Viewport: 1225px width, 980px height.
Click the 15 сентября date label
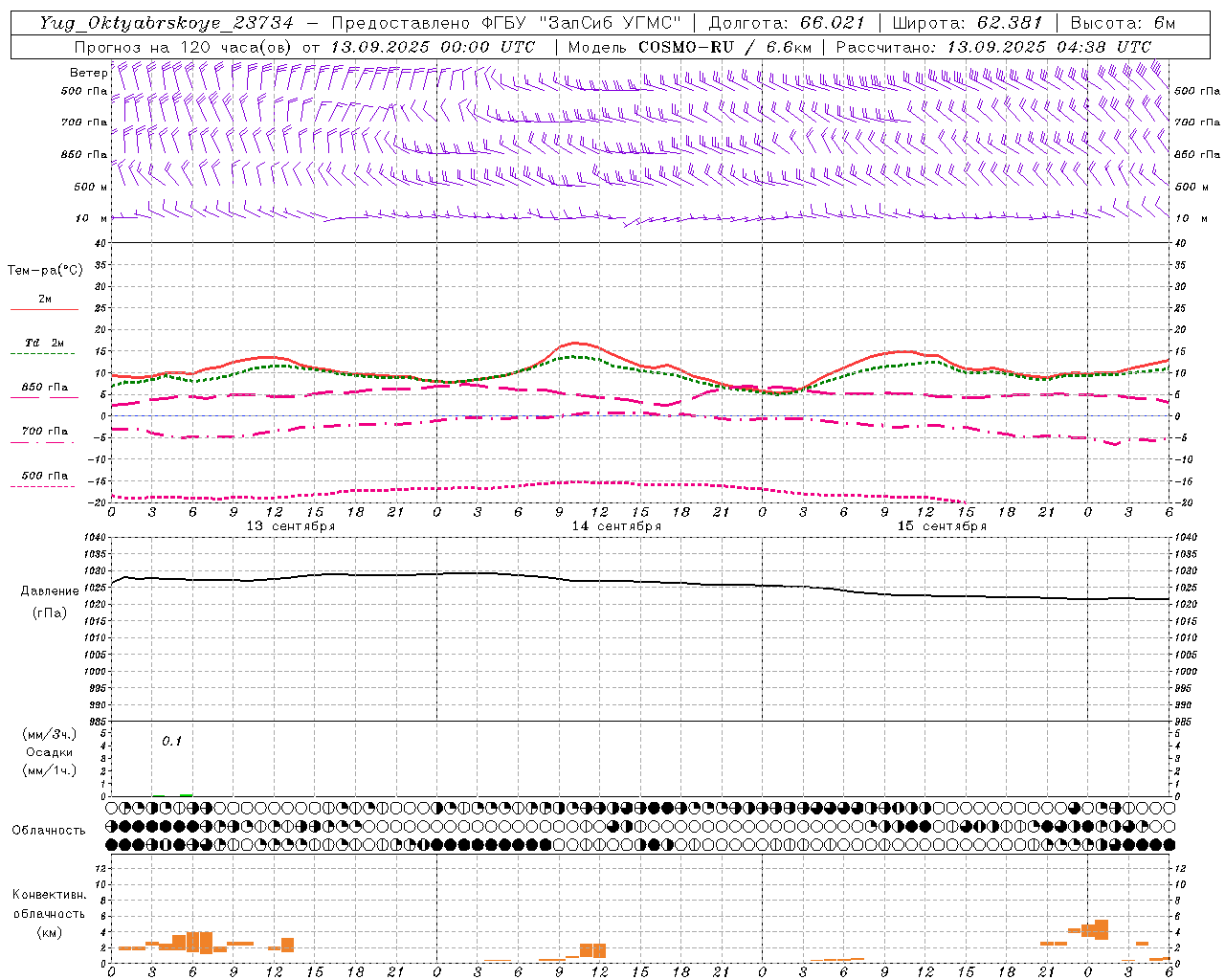pyautogui.click(x=942, y=526)
